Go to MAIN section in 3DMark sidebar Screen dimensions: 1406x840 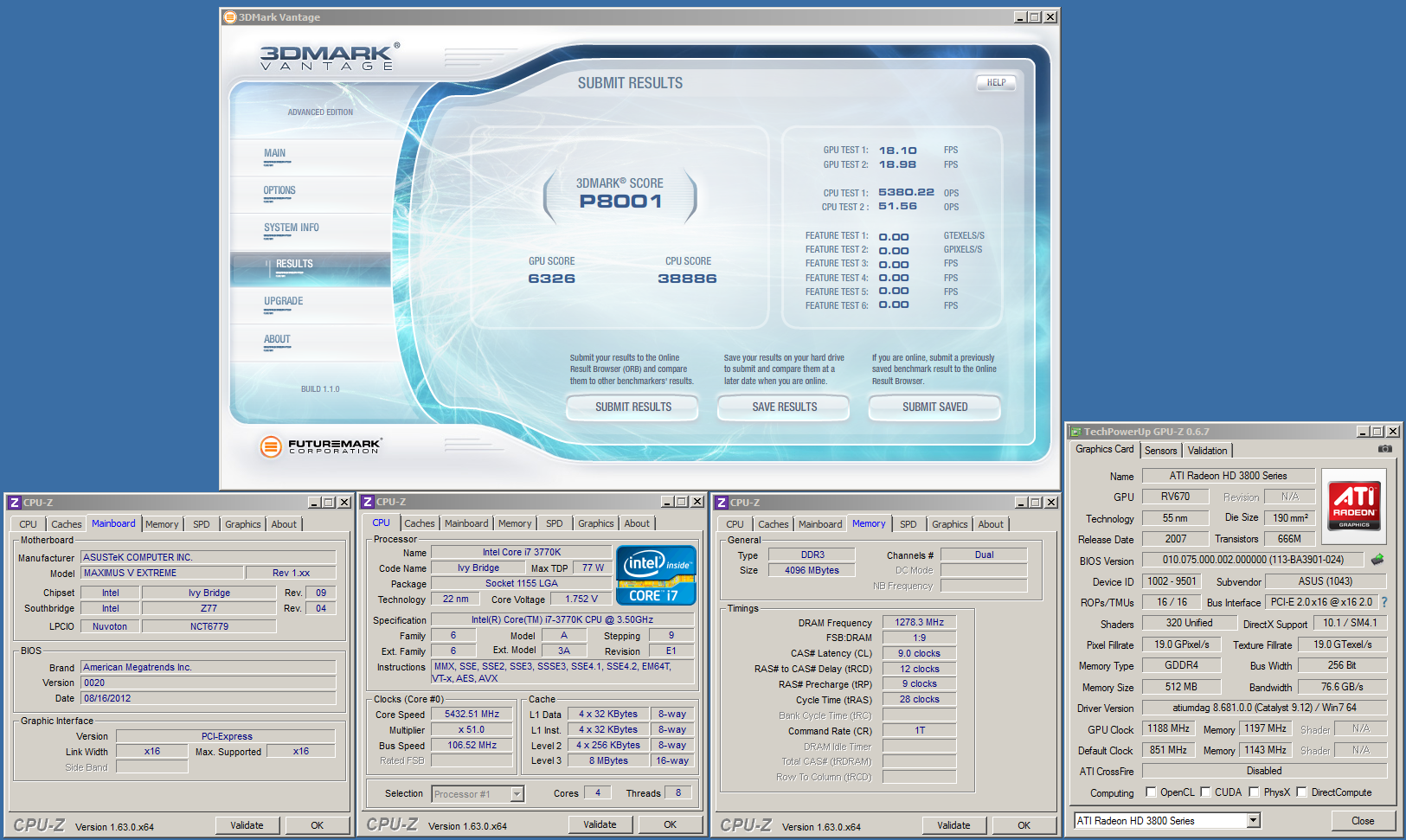(x=274, y=153)
